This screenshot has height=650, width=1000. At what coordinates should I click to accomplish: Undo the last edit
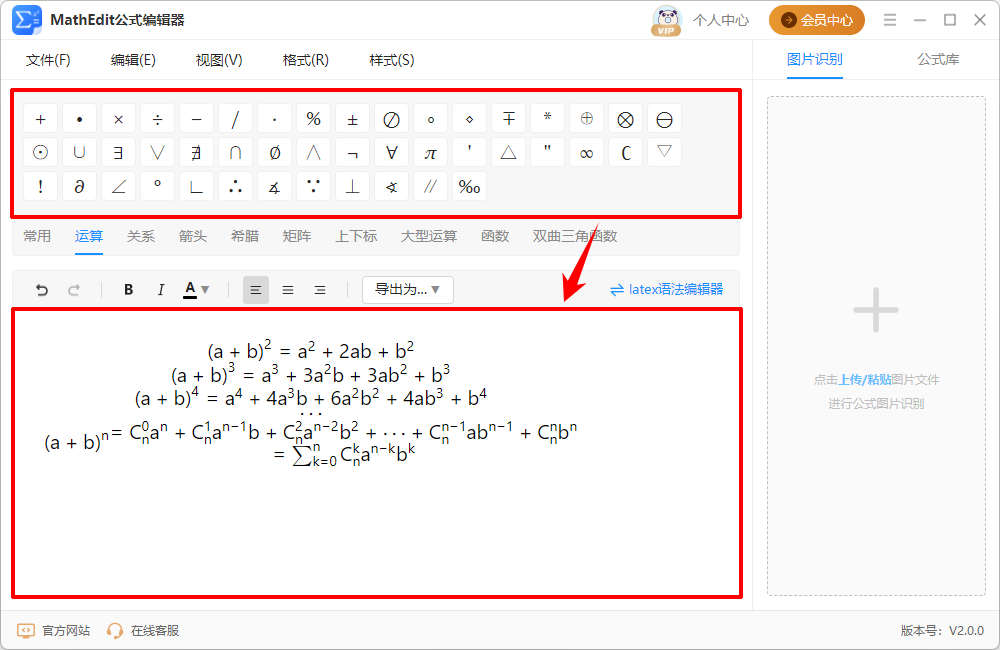click(42, 290)
